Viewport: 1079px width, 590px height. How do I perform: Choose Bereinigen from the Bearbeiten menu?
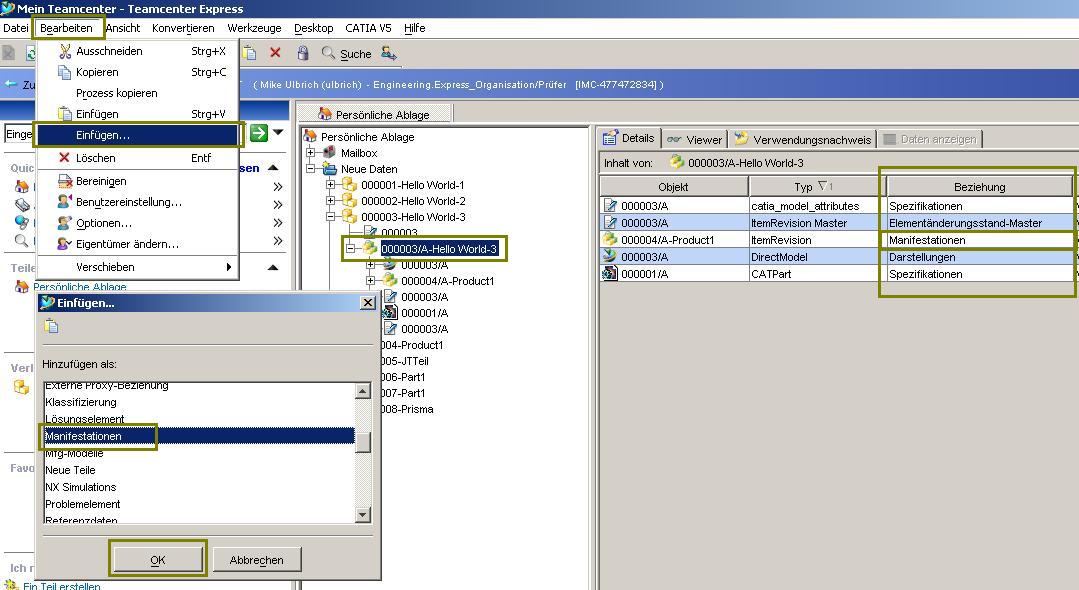[138, 181]
